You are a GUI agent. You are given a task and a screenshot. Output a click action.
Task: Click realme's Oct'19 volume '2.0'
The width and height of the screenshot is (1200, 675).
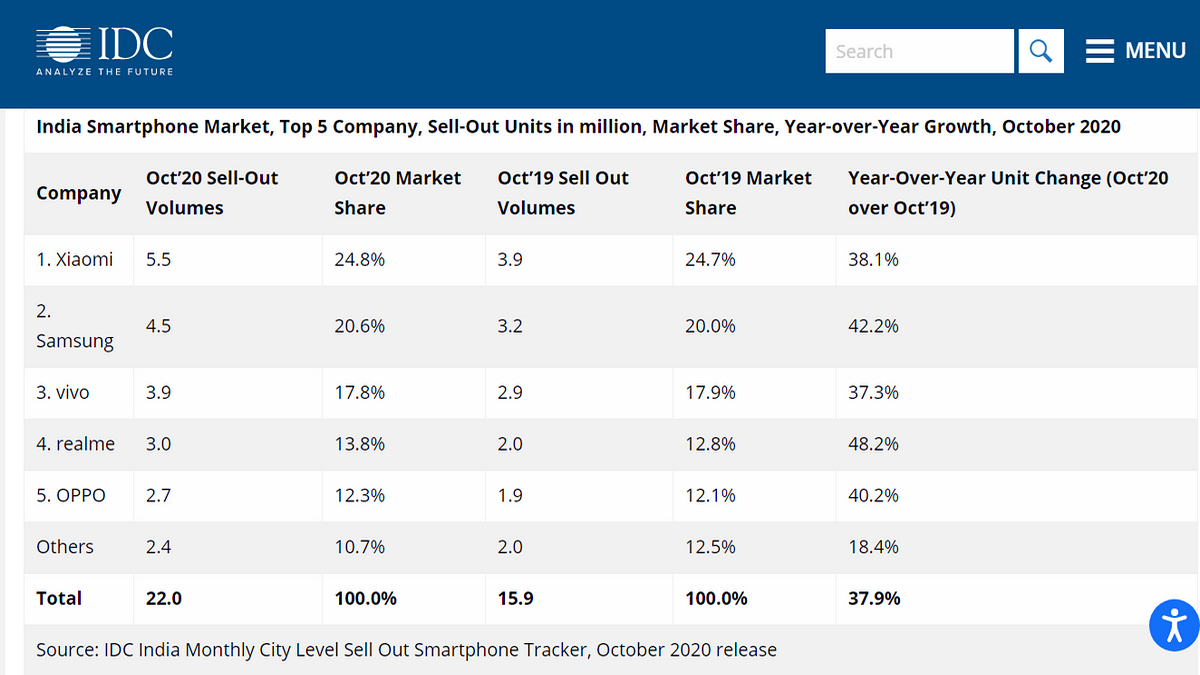point(510,444)
